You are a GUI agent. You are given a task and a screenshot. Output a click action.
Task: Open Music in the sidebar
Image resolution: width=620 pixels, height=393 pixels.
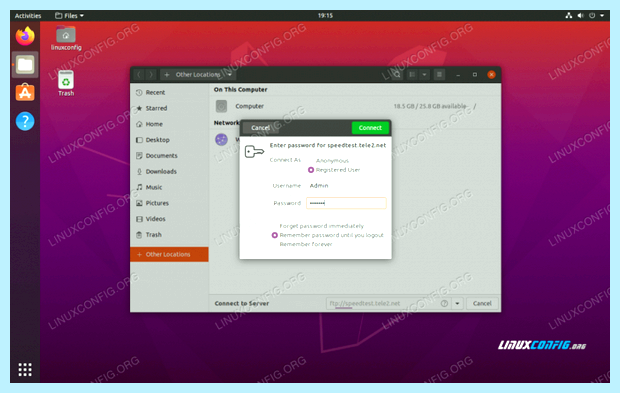[x=169, y=187]
